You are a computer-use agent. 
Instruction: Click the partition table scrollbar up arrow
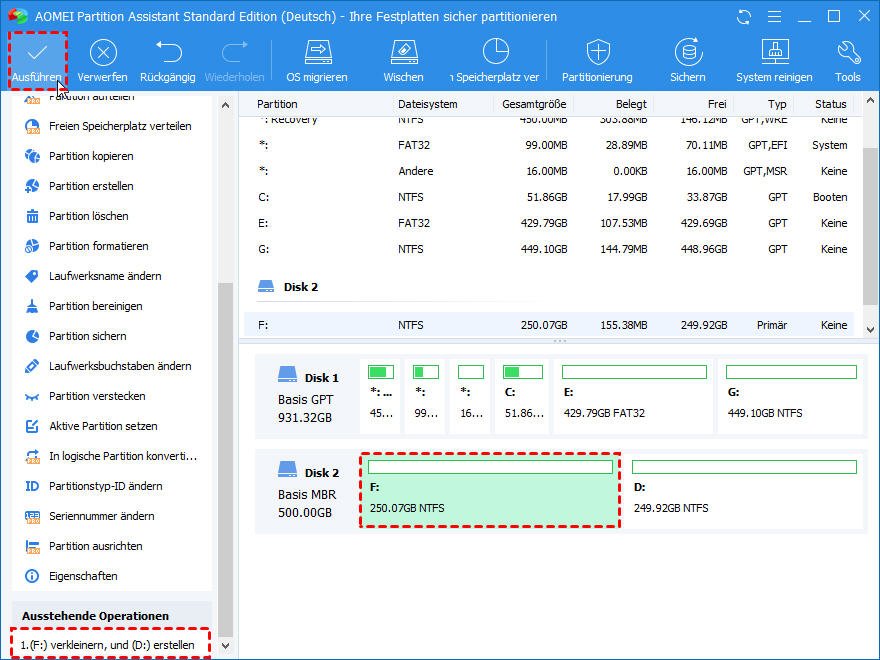pyautogui.click(x=870, y=101)
